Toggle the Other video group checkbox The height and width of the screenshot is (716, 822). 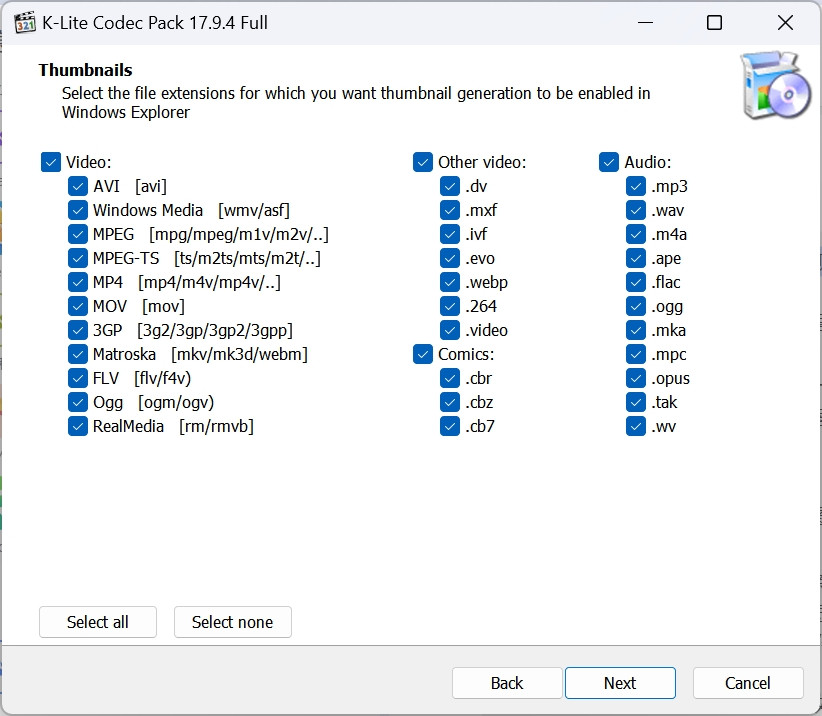click(x=423, y=162)
